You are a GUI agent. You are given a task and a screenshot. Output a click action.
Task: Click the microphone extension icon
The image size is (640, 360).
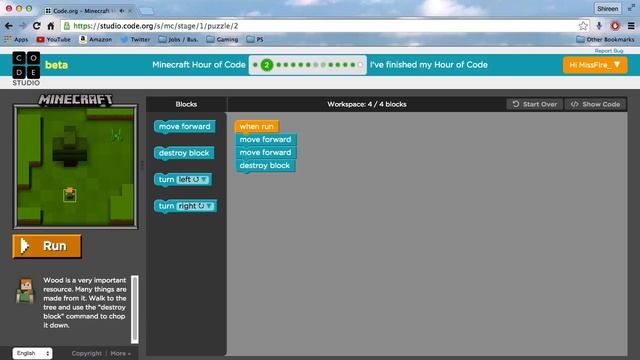click(x=599, y=26)
